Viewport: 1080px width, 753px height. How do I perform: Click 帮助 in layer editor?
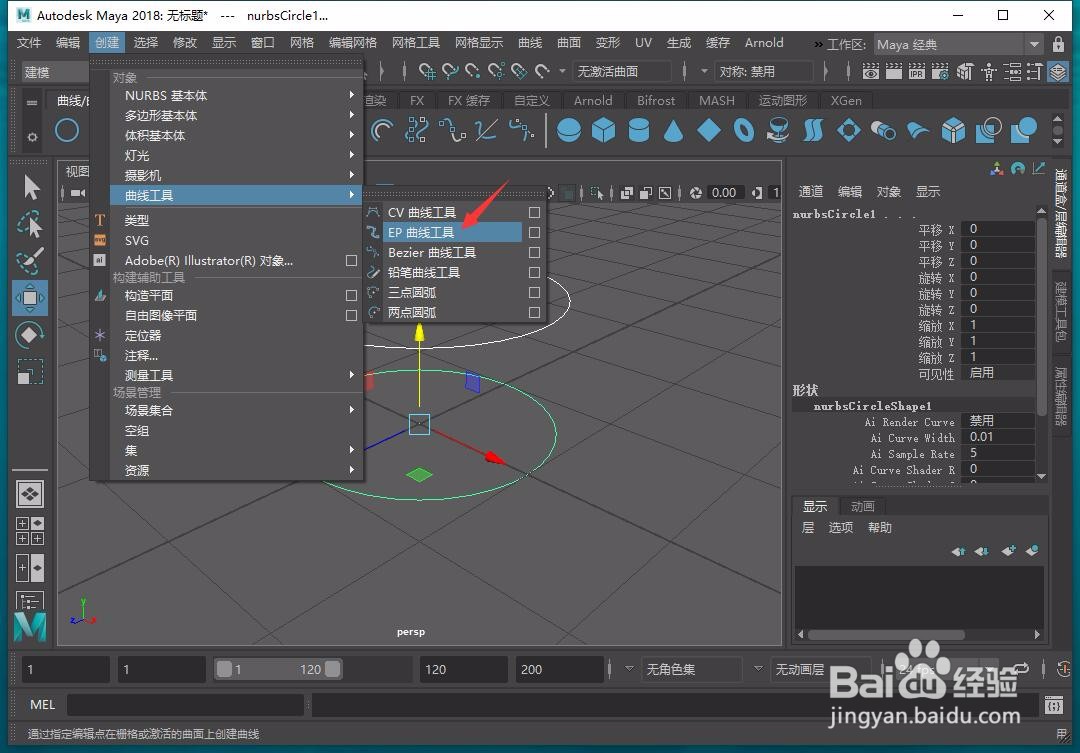tap(880, 528)
